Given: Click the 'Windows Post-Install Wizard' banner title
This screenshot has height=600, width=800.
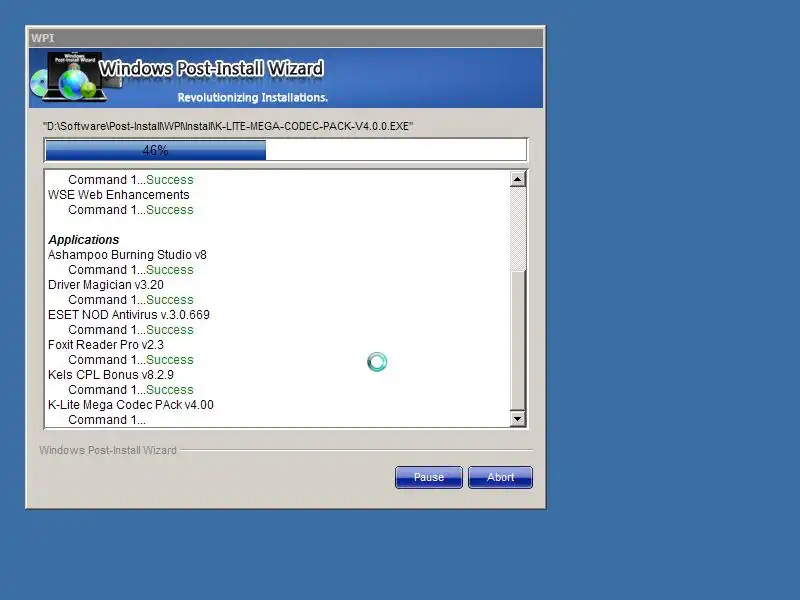Looking at the screenshot, I should (x=211, y=68).
